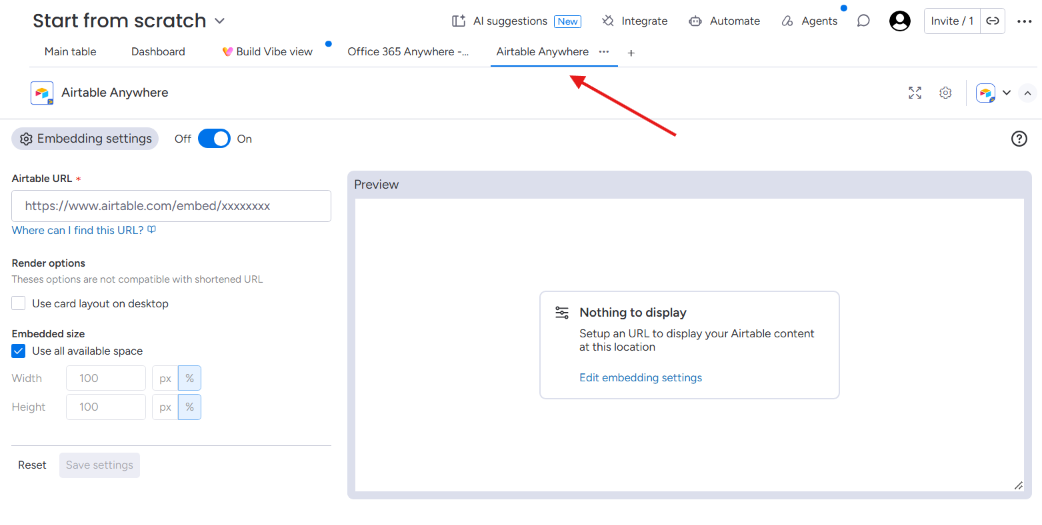Click the Height value field

106,407
